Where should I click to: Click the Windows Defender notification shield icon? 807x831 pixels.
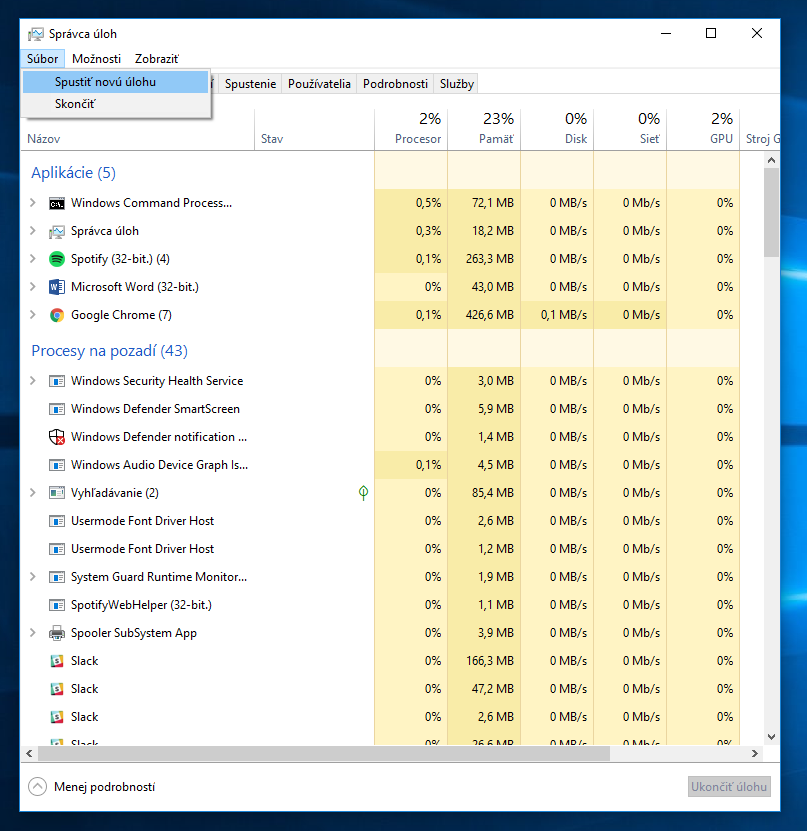[x=57, y=437]
